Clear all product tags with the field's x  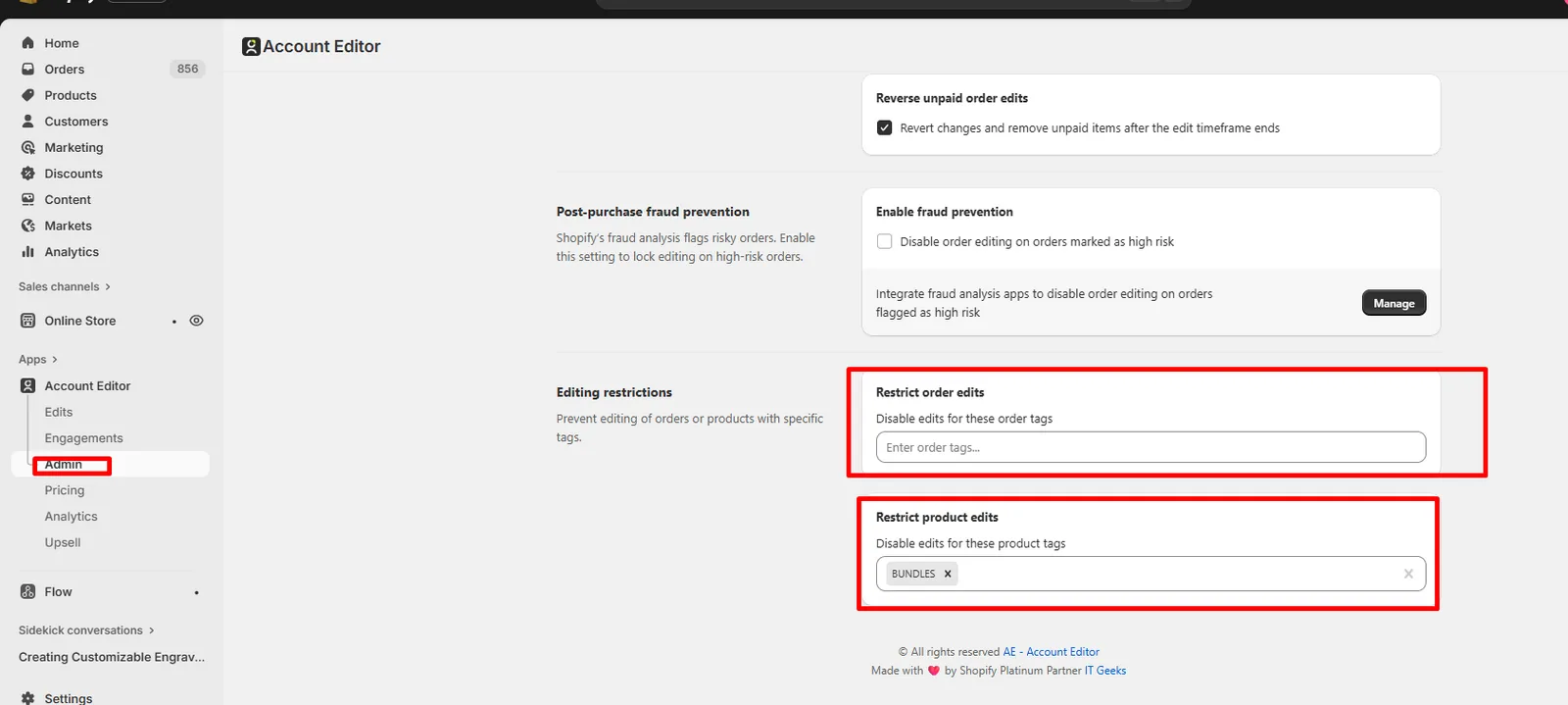(x=1408, y=574)
